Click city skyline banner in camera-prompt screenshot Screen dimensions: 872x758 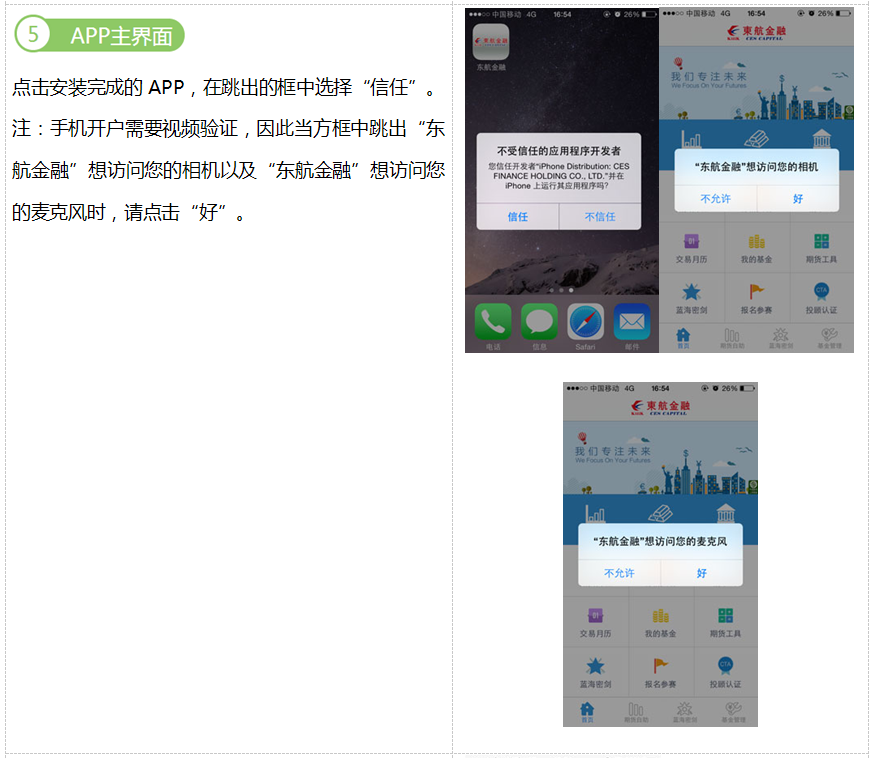[x=756, y=83]
